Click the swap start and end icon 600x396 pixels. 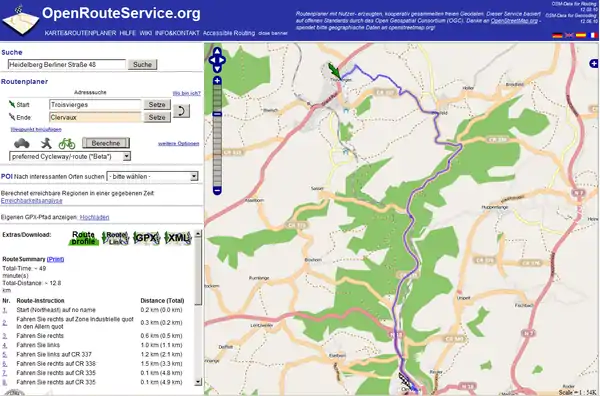181,111
